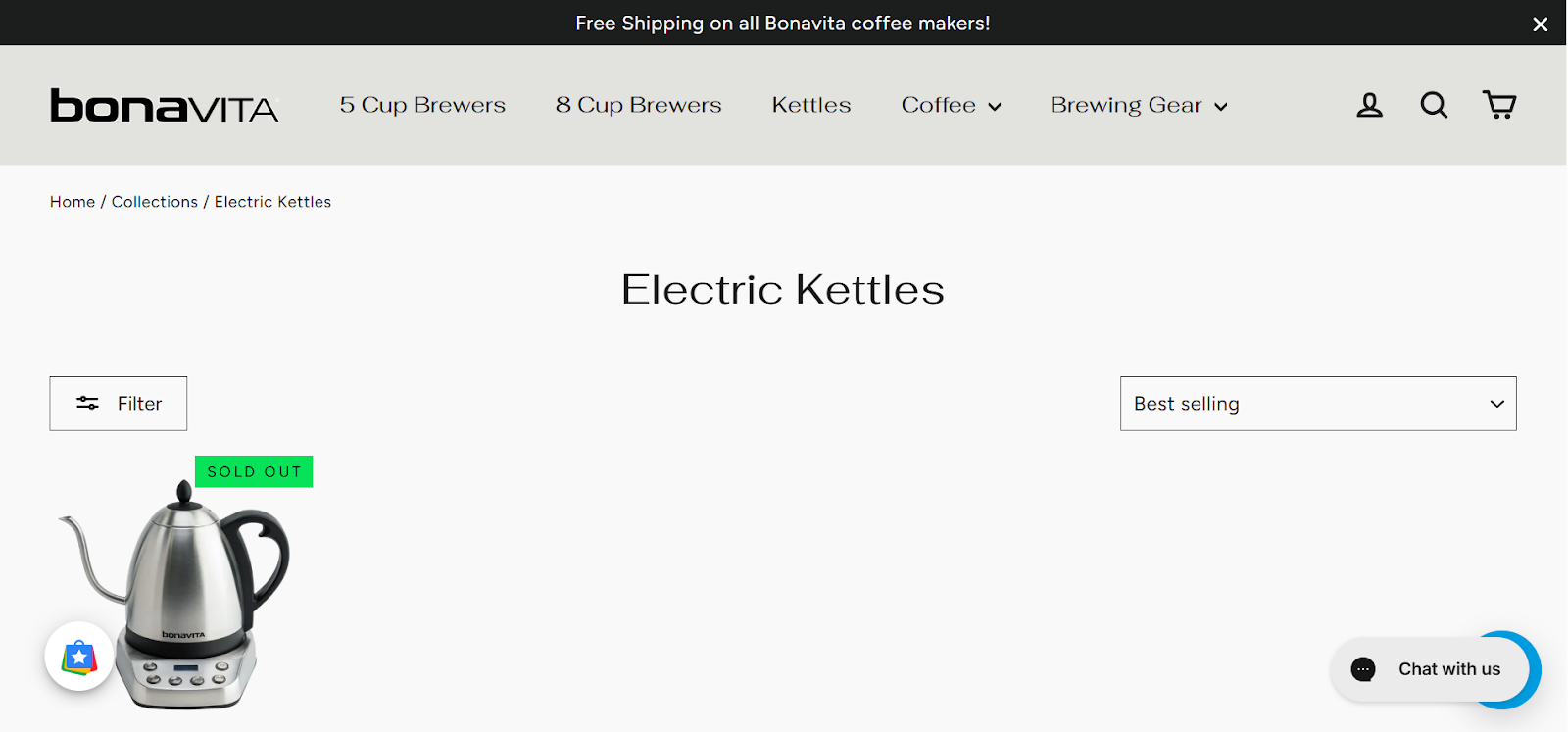Click the chat bubble face icon
This screenshot has width=1568, height=732.
1363,669
